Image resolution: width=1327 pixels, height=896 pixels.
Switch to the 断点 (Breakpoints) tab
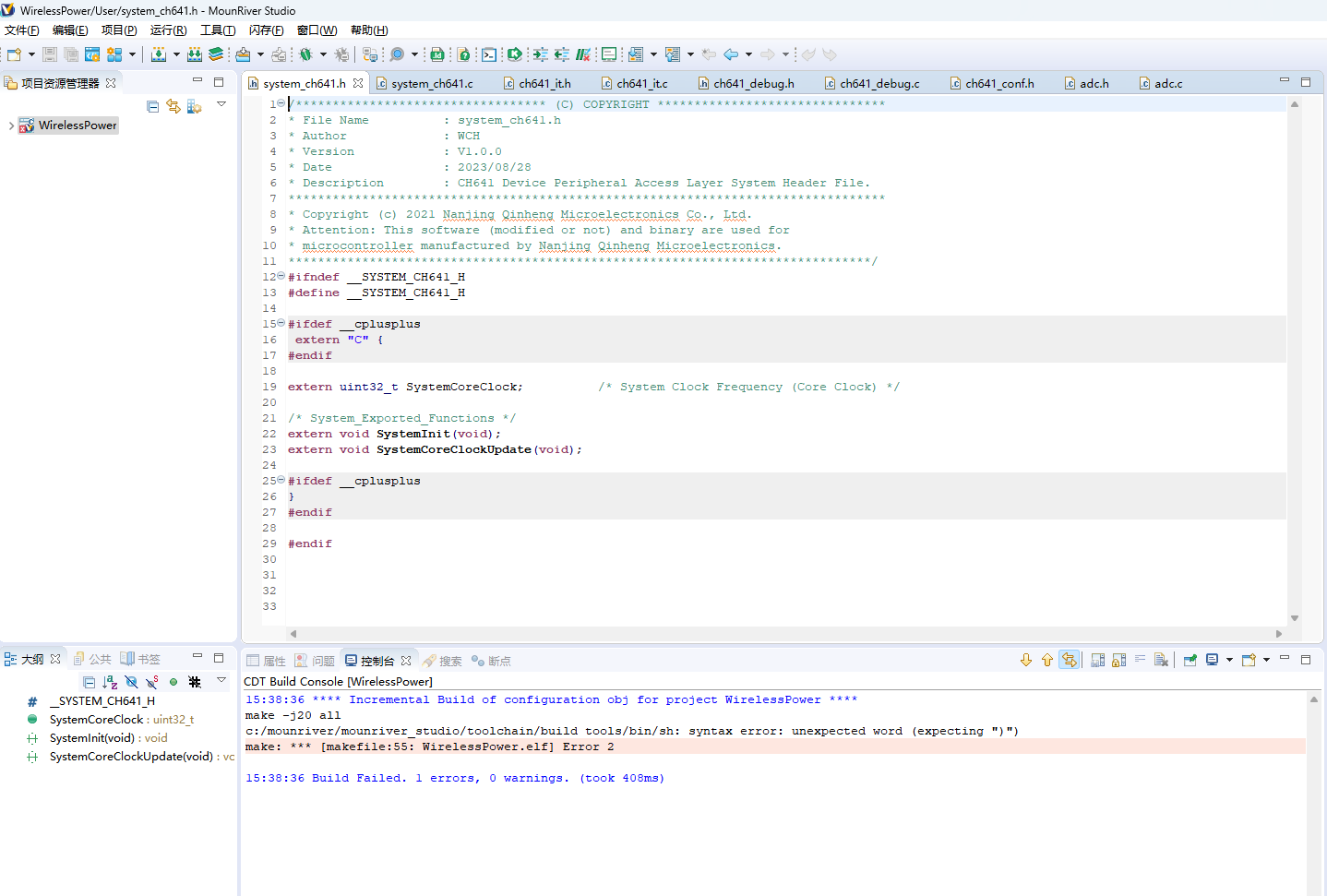pos(491,661)
